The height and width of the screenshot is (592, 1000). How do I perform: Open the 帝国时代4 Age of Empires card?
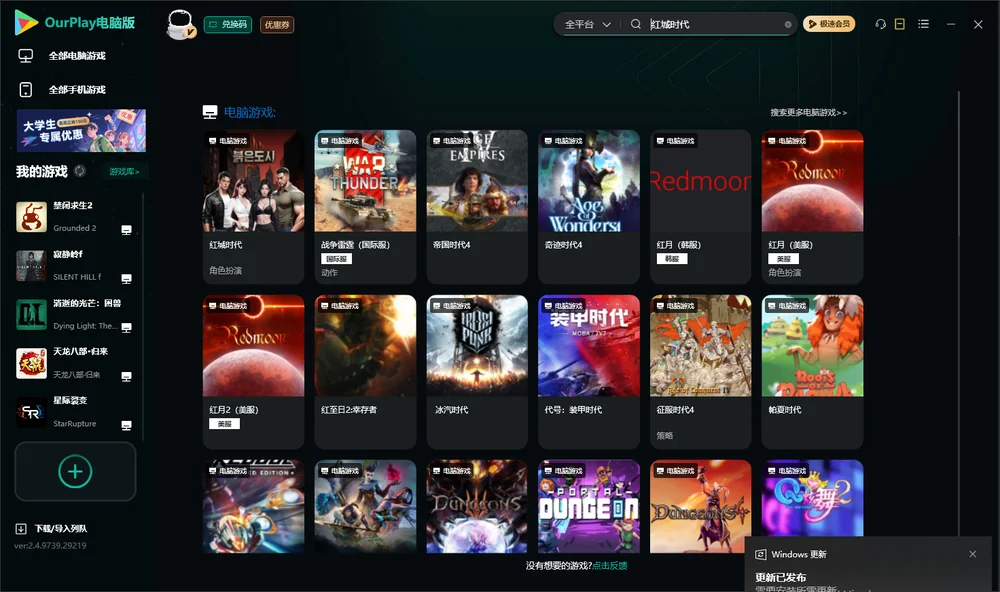[477, 207]
